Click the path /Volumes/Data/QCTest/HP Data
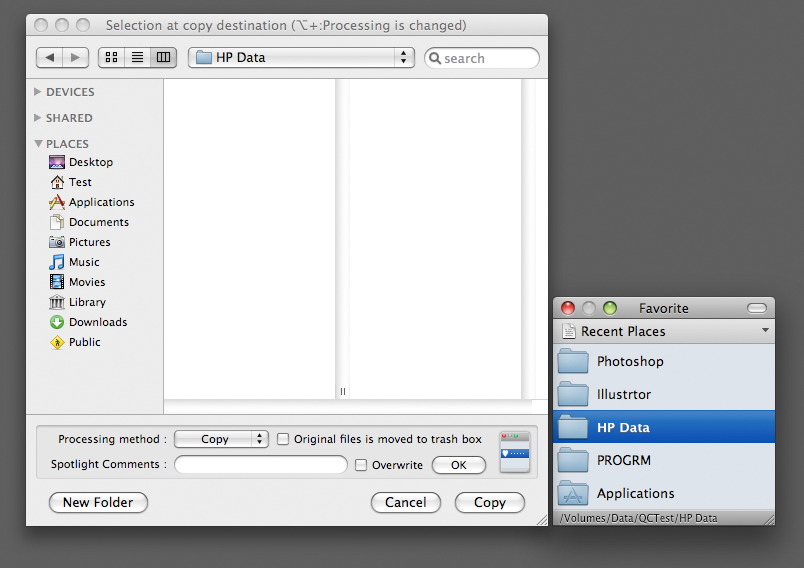Screen dimensions: 804x568 click(x=638, y=518)
